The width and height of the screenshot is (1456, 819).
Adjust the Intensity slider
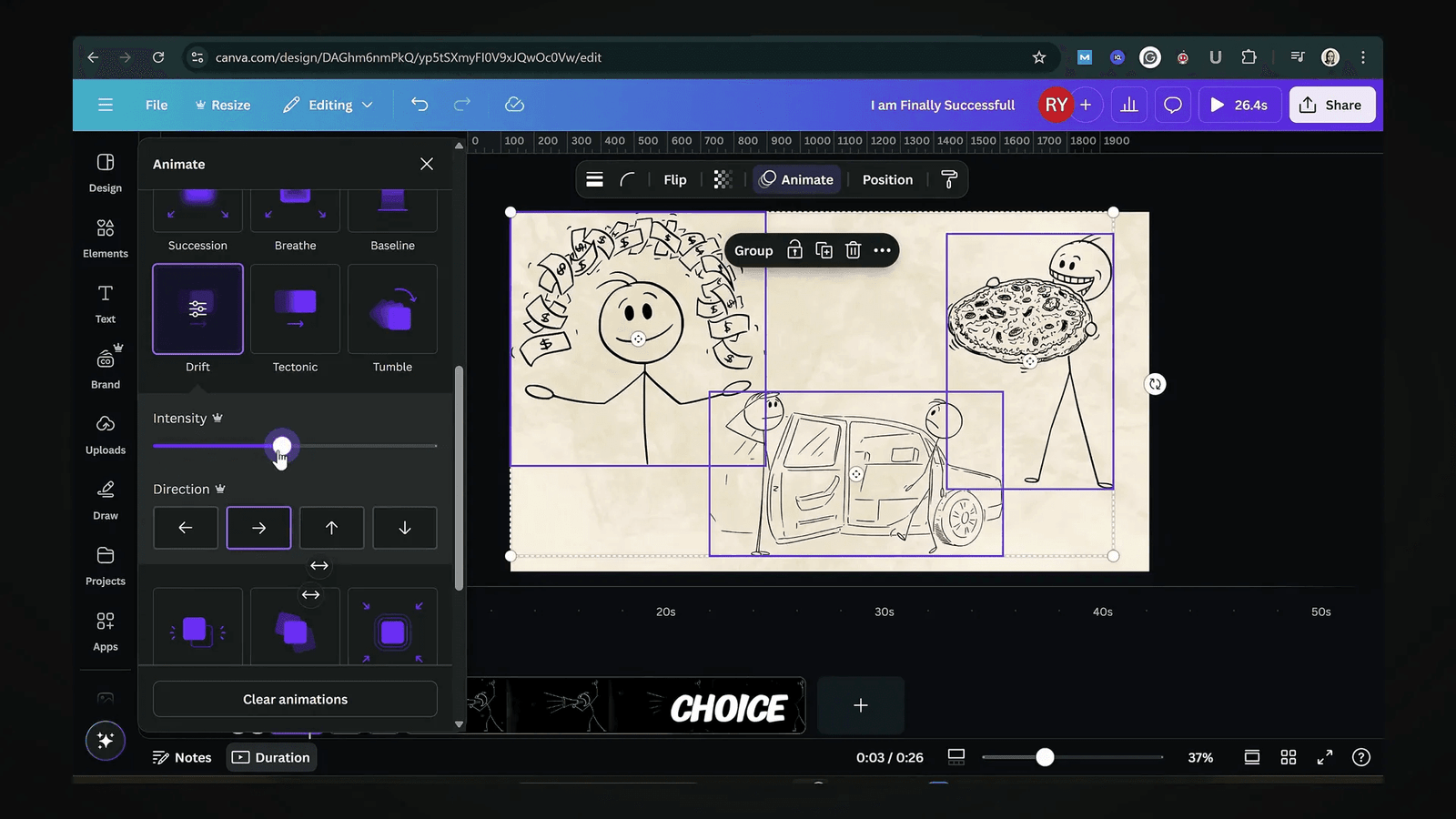282,446
